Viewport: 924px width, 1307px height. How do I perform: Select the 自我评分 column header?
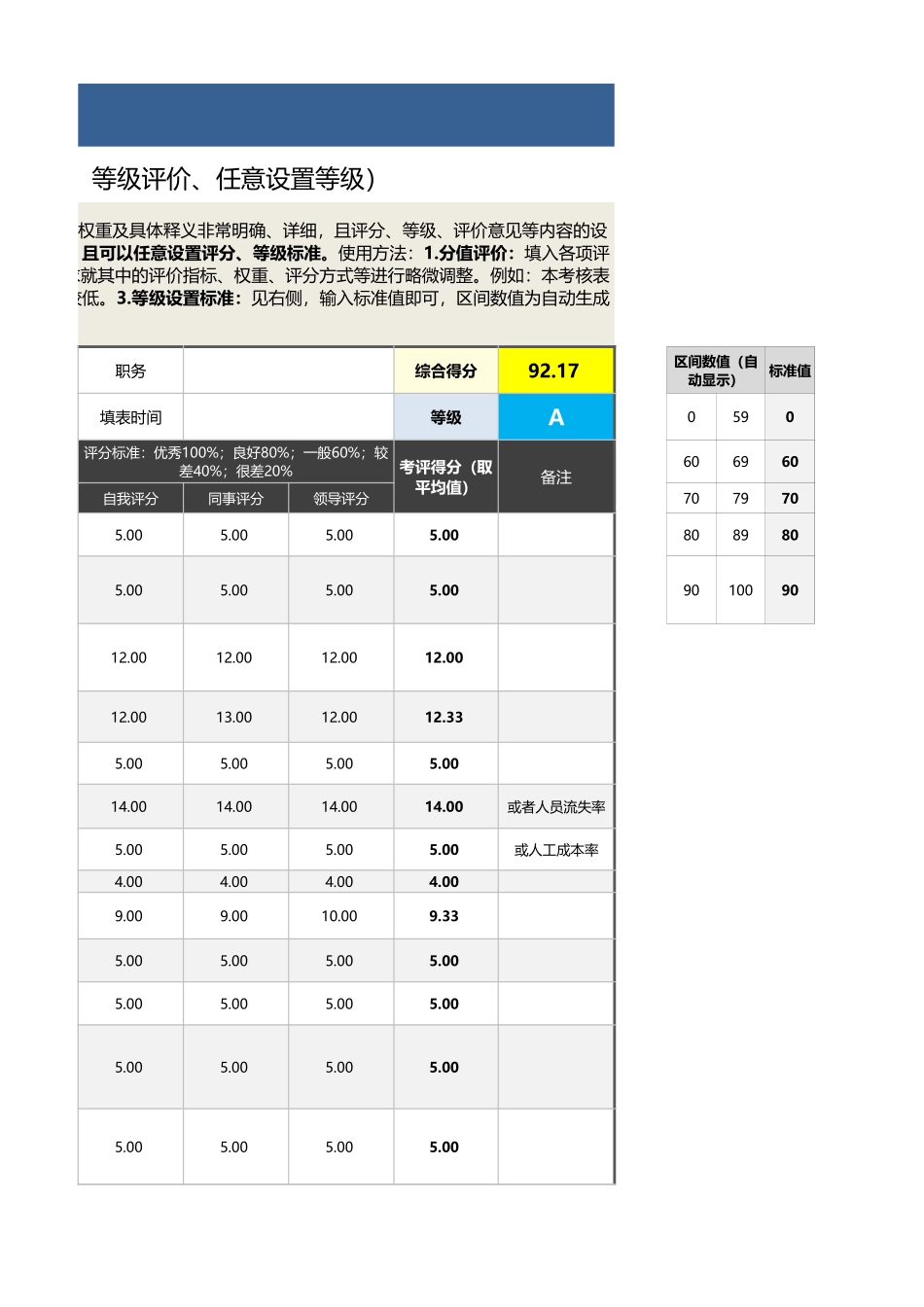coord(129,498)
